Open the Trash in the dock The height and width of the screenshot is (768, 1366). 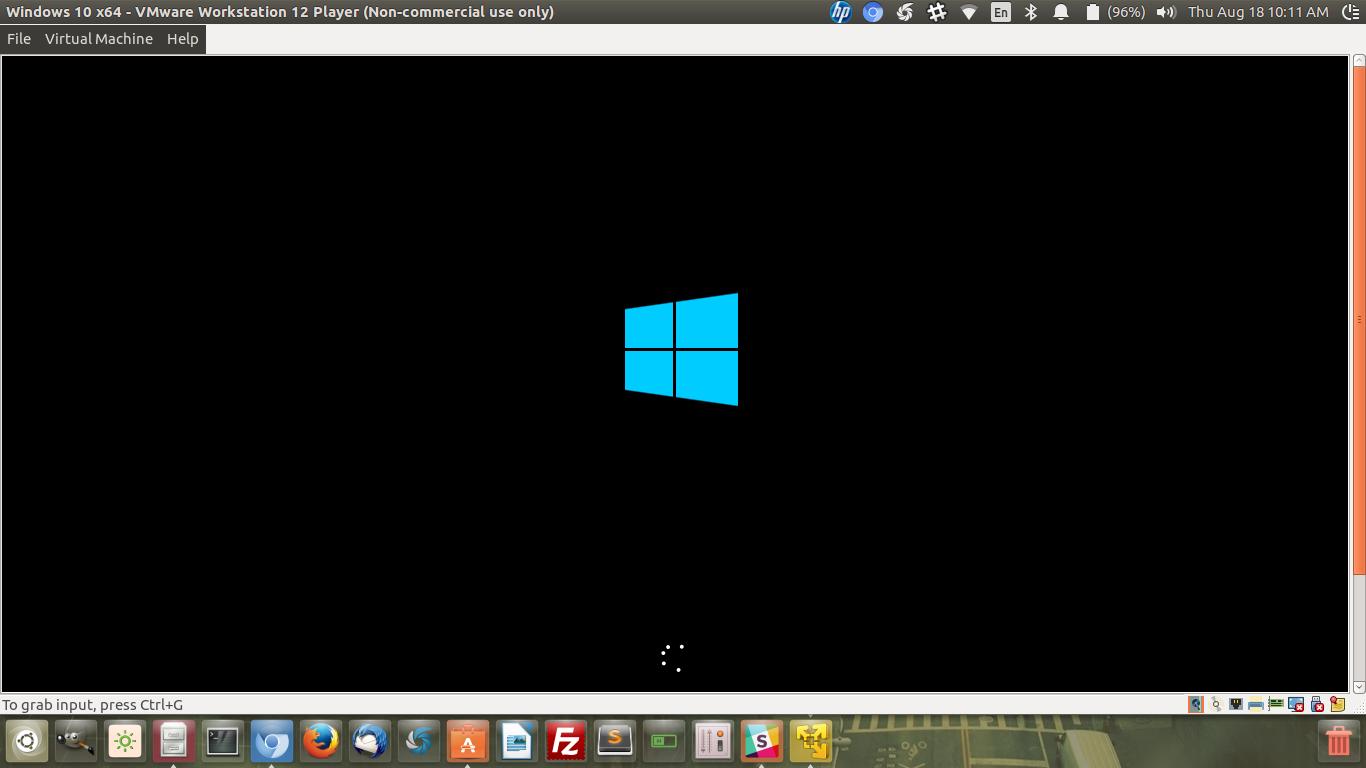[x=1338, y=742]
